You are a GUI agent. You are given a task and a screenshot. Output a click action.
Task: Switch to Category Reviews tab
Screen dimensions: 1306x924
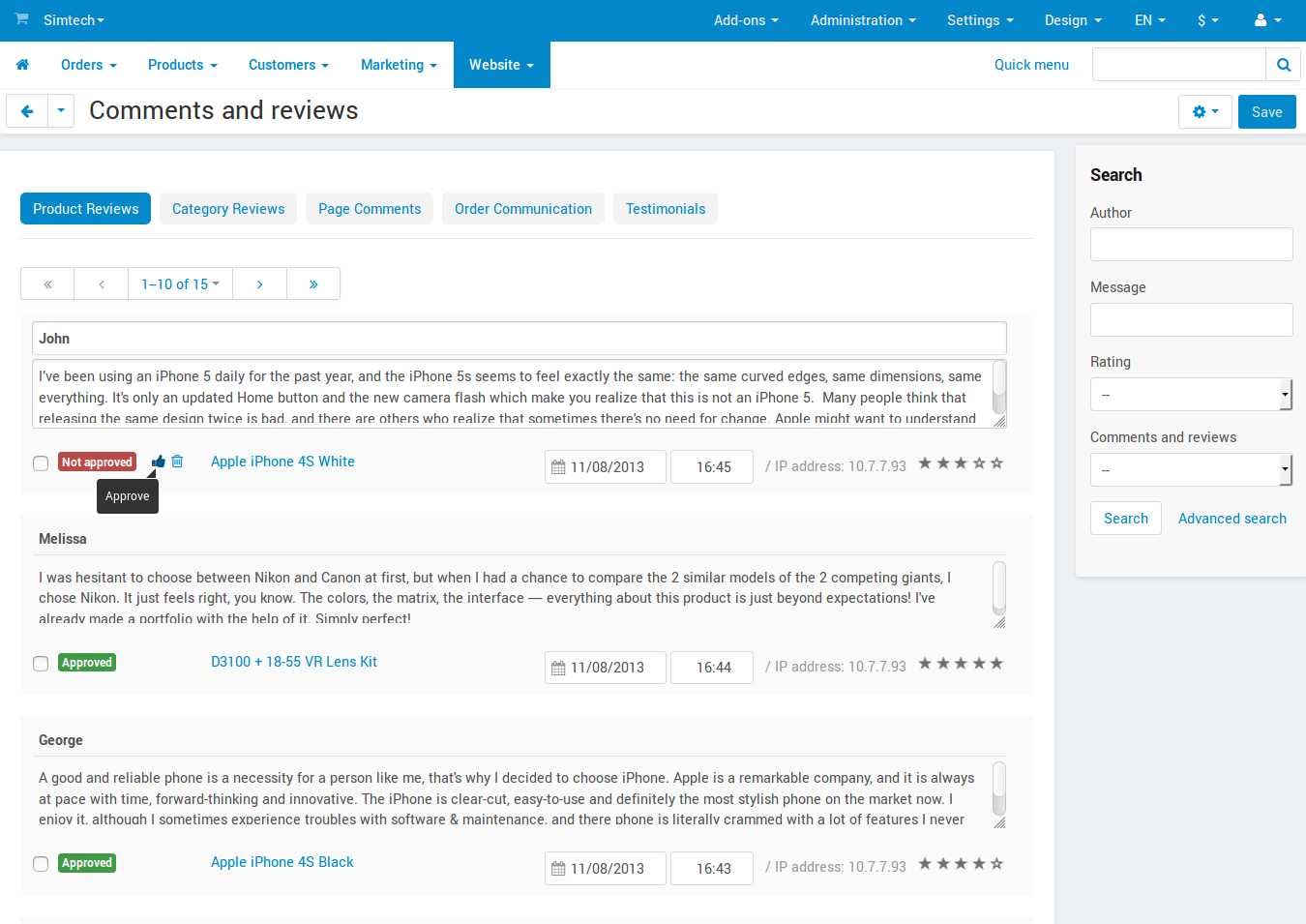(x=228, y=209)
